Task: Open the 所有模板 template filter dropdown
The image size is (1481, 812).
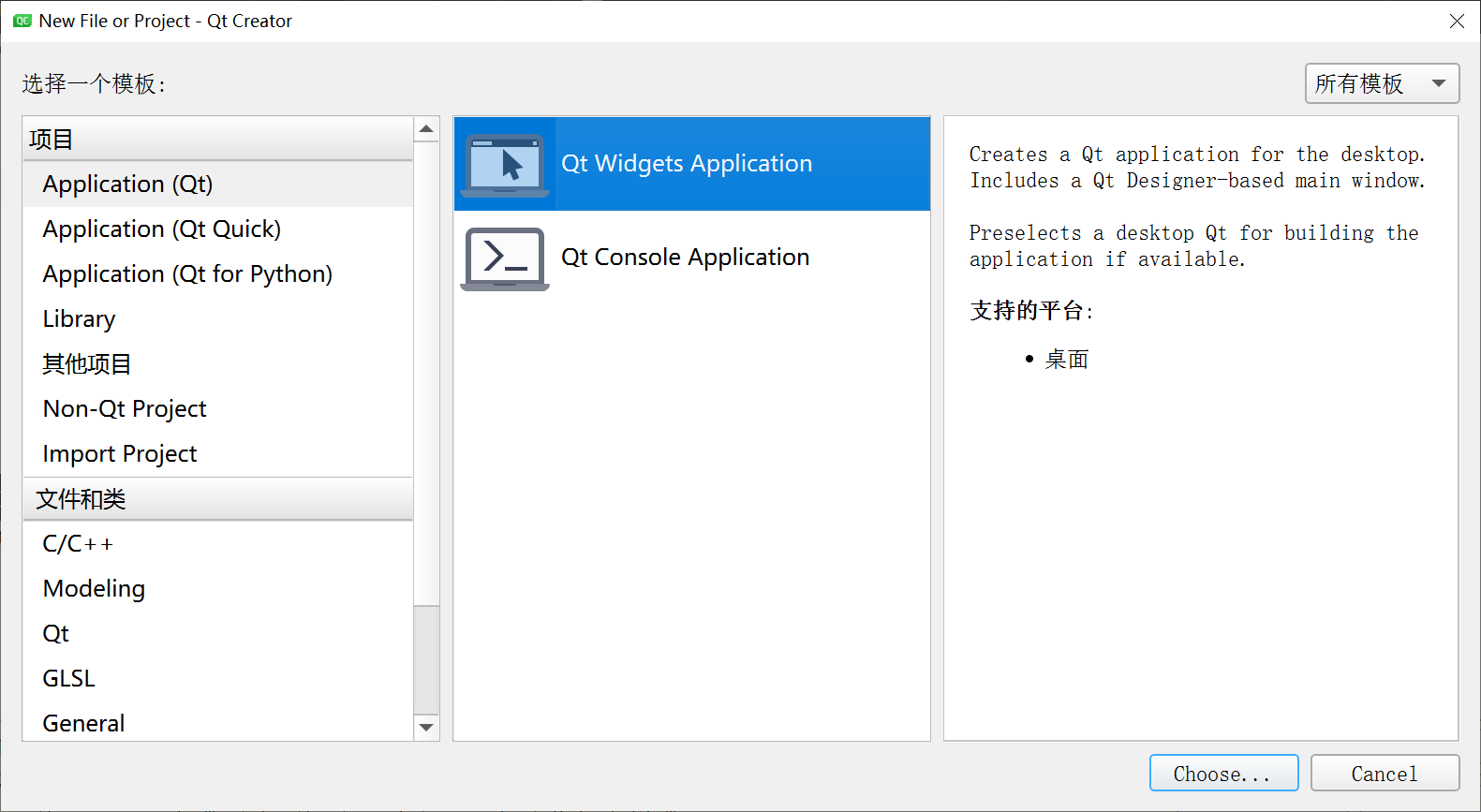Action: coord(1382,83)
